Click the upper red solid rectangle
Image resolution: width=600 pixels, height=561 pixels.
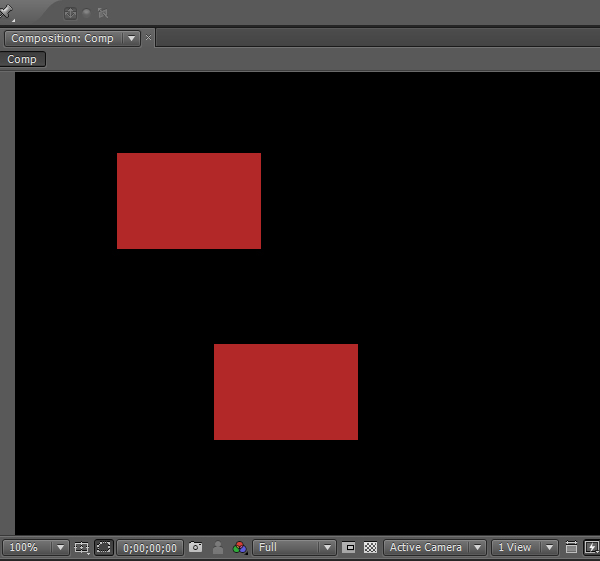[x=189, y=201]
